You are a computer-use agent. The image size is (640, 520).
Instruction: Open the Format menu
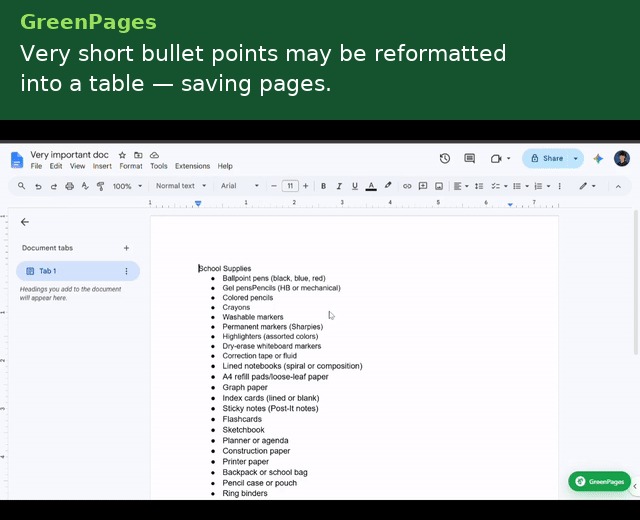(x=131, y=166)
